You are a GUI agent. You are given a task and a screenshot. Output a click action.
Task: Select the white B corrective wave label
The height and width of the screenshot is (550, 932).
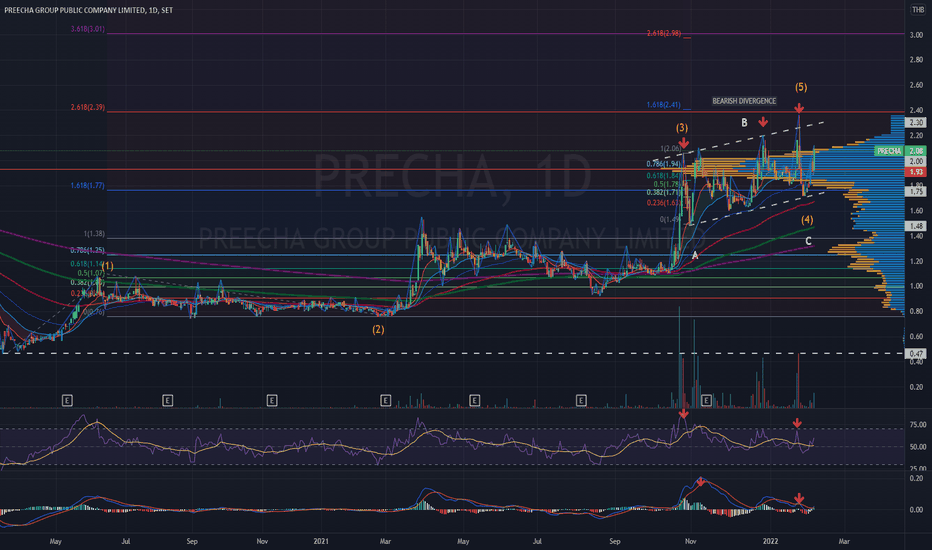744,123
